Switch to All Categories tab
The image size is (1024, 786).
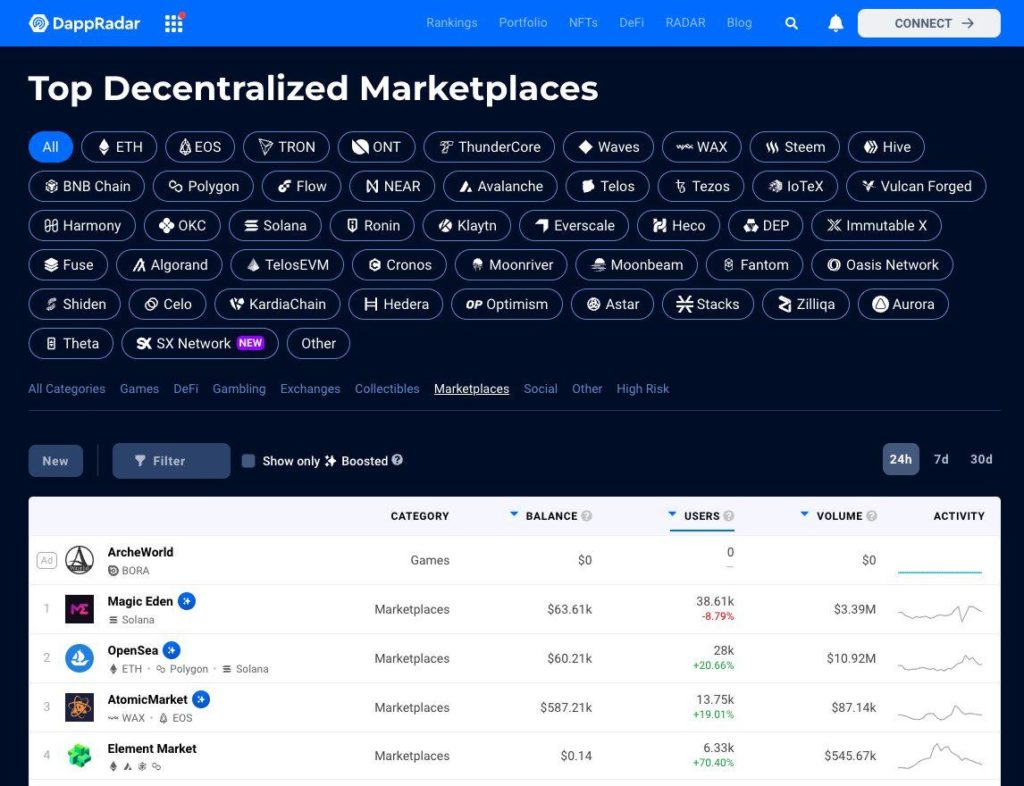click(x=67, y=388)
